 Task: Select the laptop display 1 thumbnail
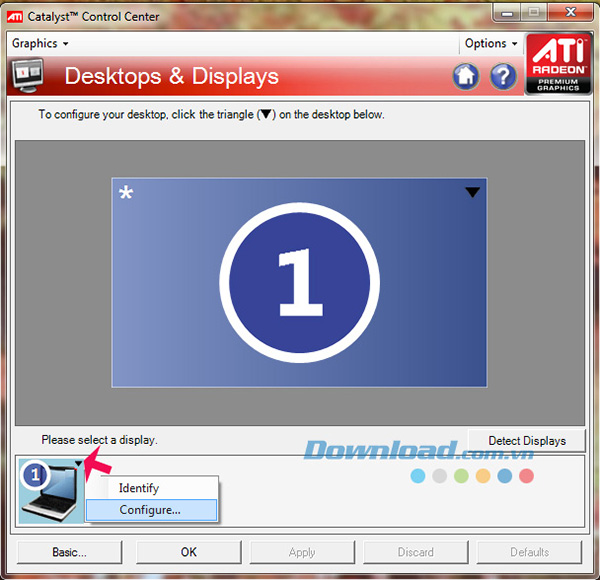point(51,491)
